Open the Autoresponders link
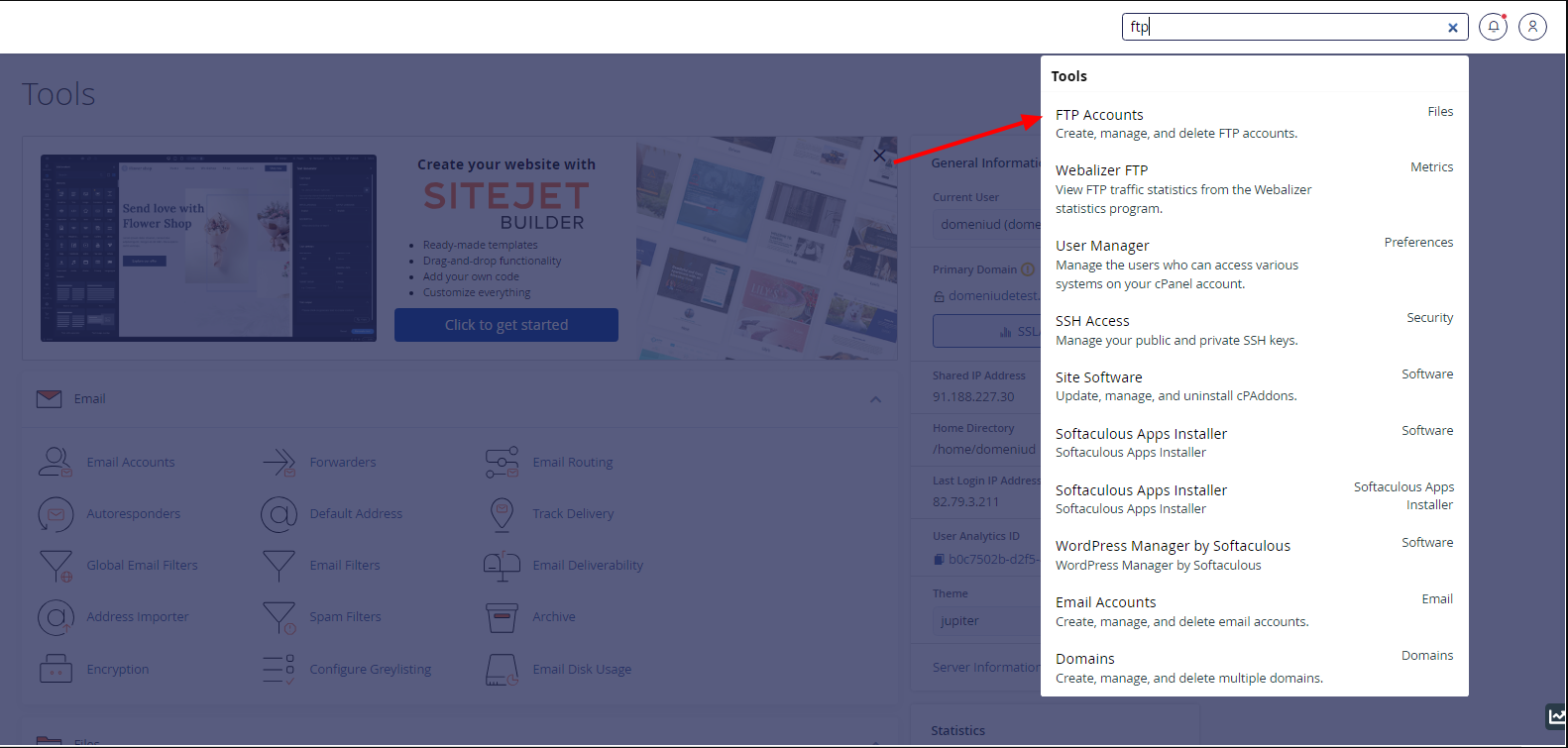Screen dimensions: 1568x748 pos(134,513)
